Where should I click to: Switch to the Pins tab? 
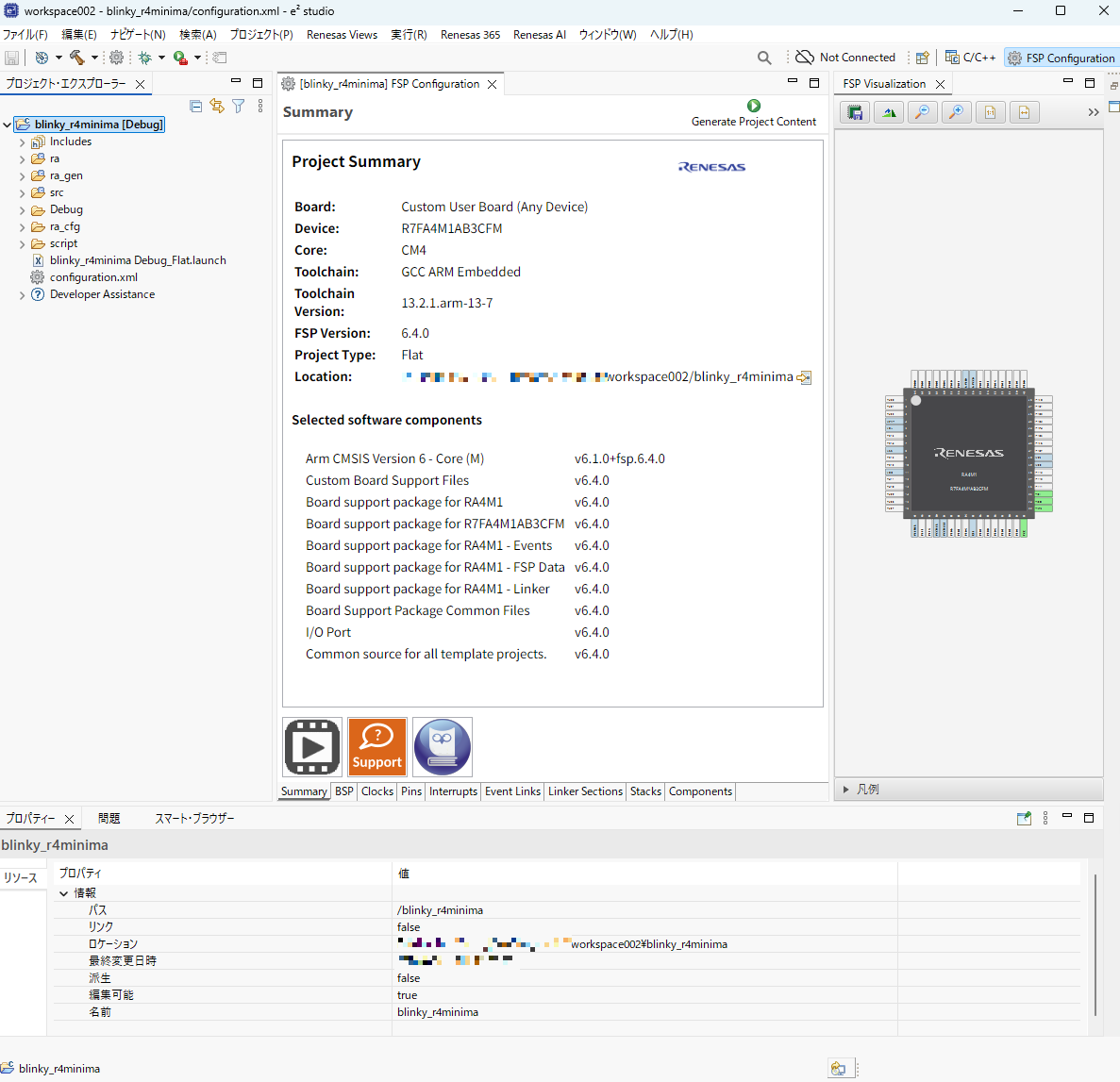[x=411, y=791]
